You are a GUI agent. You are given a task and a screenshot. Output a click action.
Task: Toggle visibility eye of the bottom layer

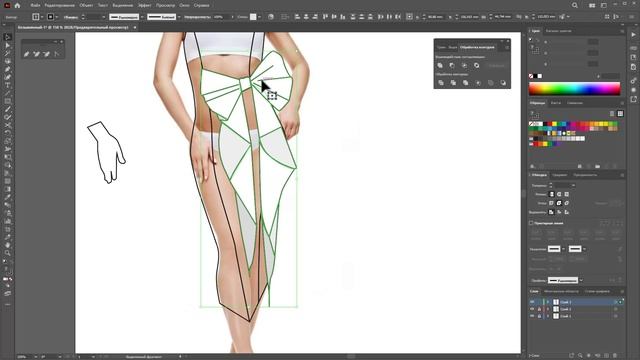click(x=532, y=316)
